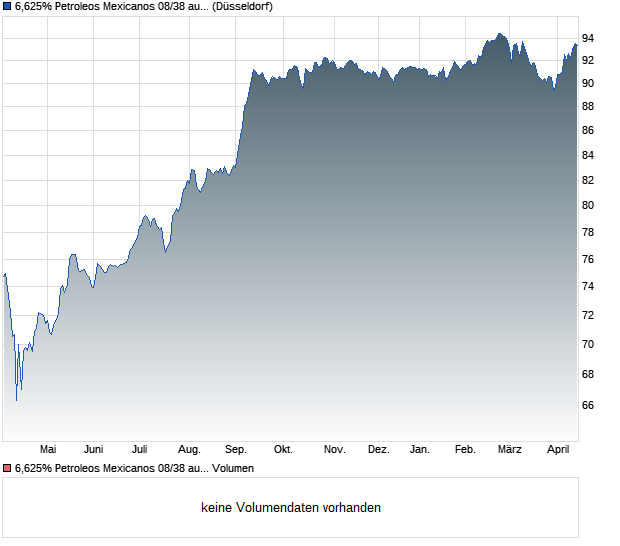Click the '86' value on the y-axis
Viewport: 620px width, 546px height.
coord(588,130)
